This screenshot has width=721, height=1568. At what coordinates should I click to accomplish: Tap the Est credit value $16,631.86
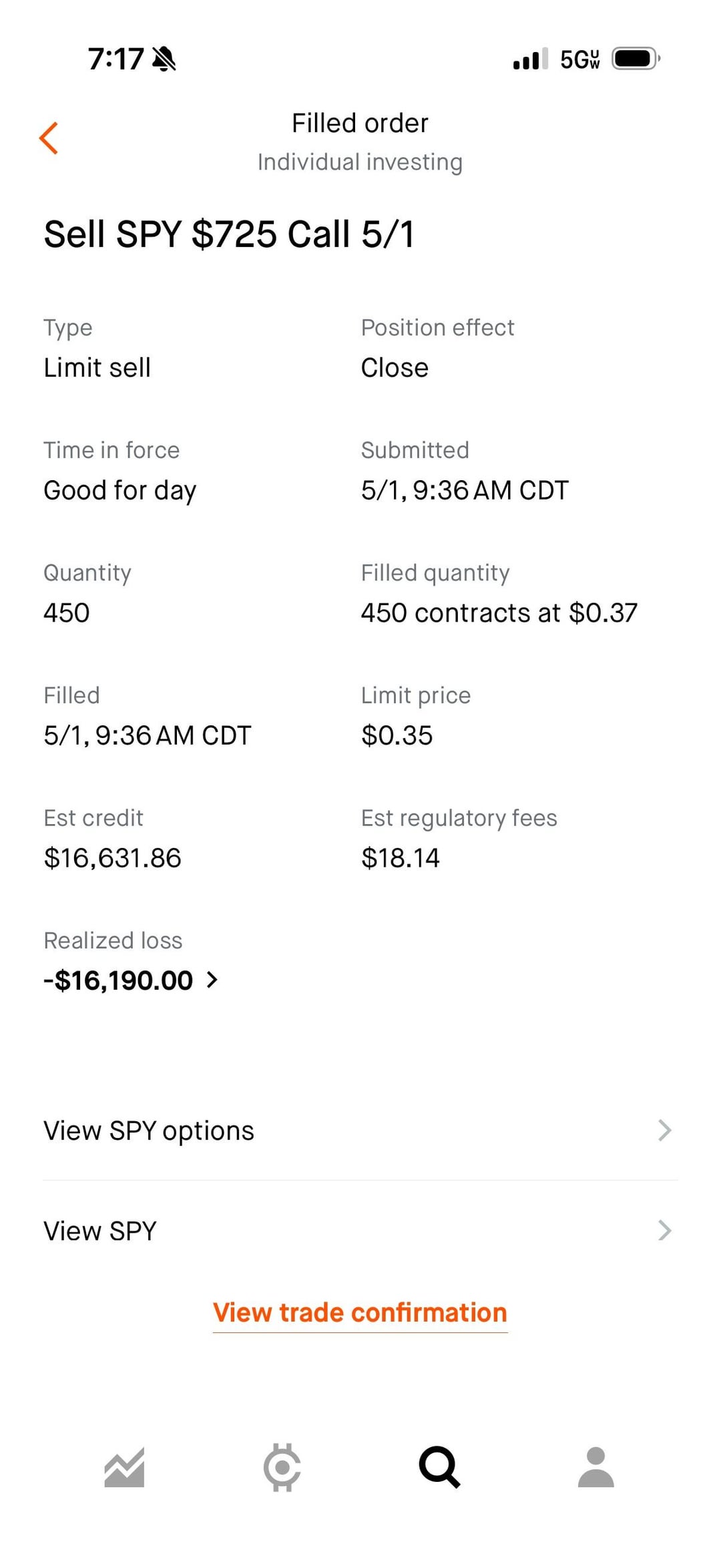click(112, 858)
